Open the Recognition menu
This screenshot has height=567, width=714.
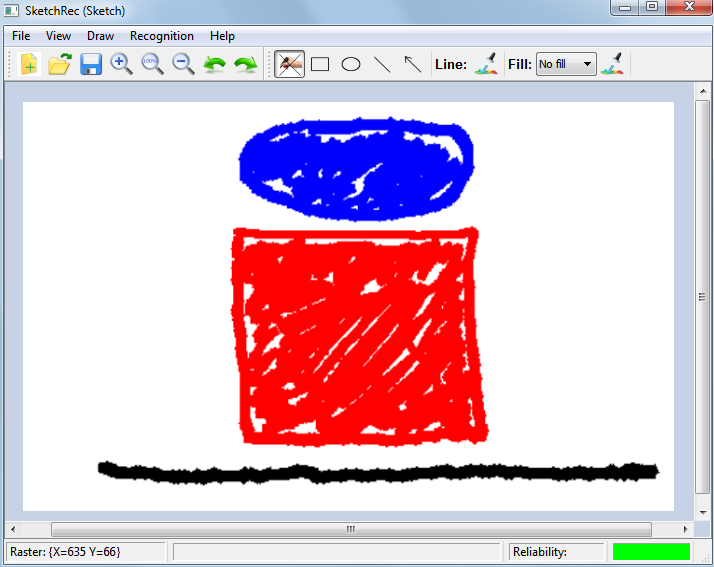coord(162,36)
